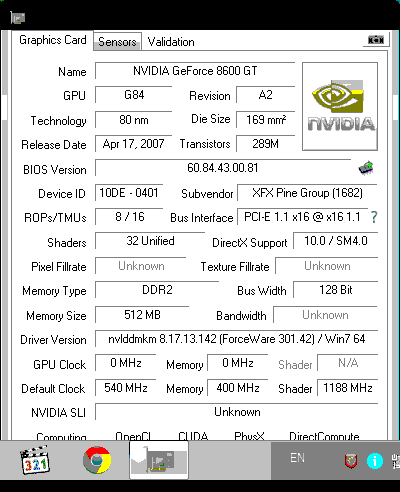The image size is (400, 492).
Task: Click the Default Clock field 540 MHz
Action: tap(126, 388)
